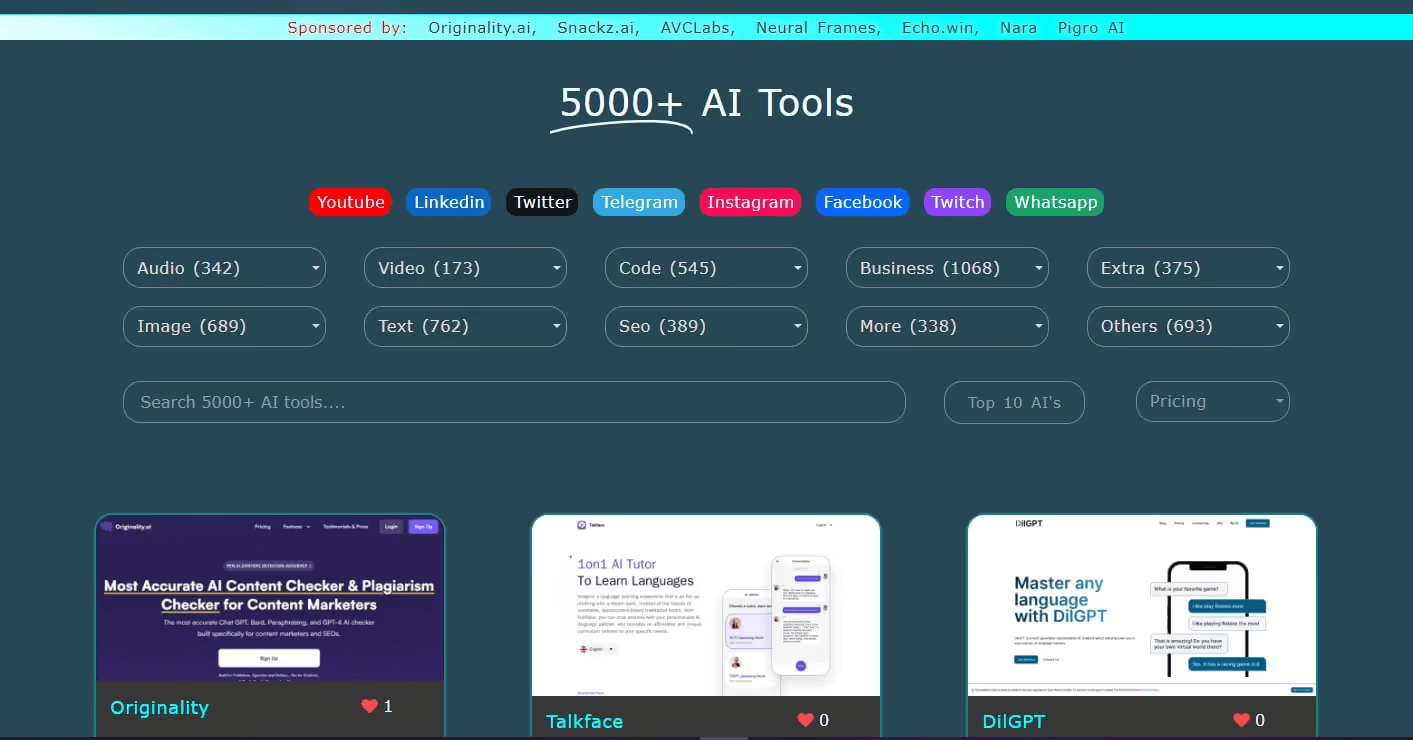Open the Whatsapp group button

(x=1054, y=201)
